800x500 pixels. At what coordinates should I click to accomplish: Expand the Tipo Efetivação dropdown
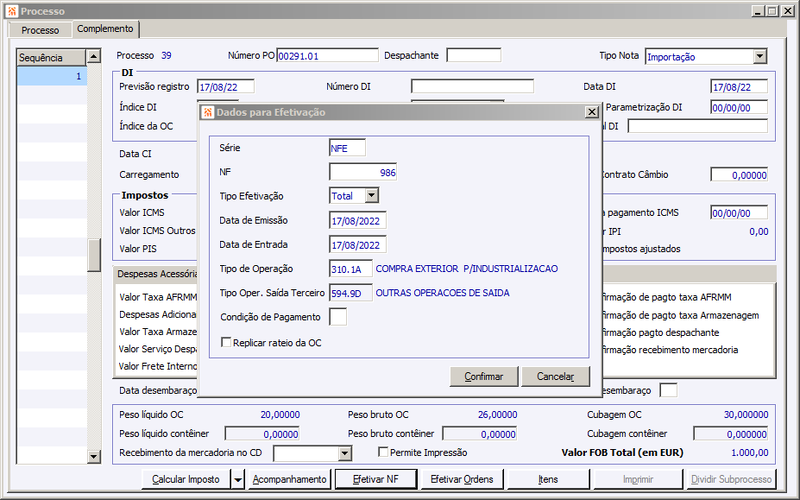tap(372, 195)
